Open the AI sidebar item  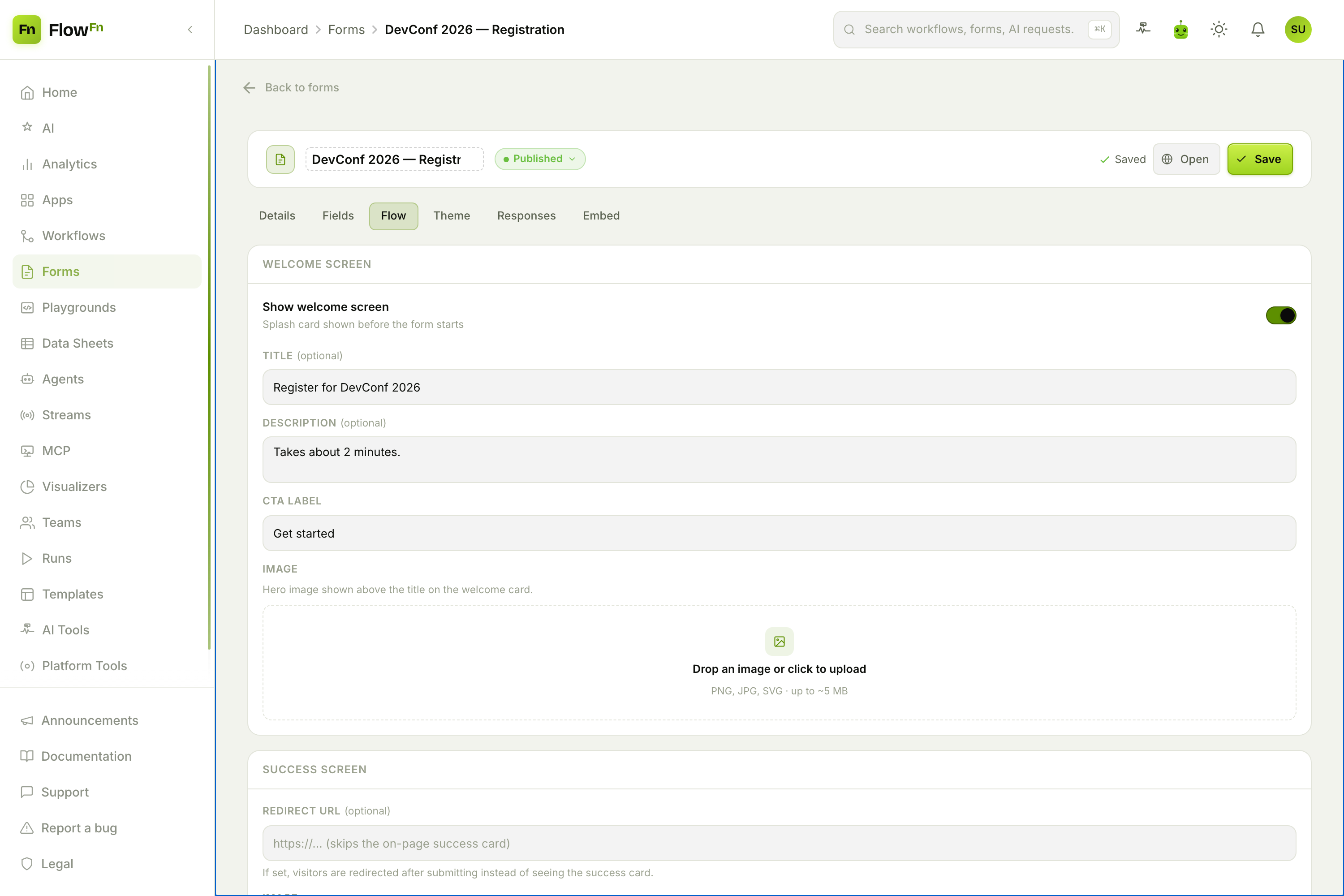tap(107, 128)
